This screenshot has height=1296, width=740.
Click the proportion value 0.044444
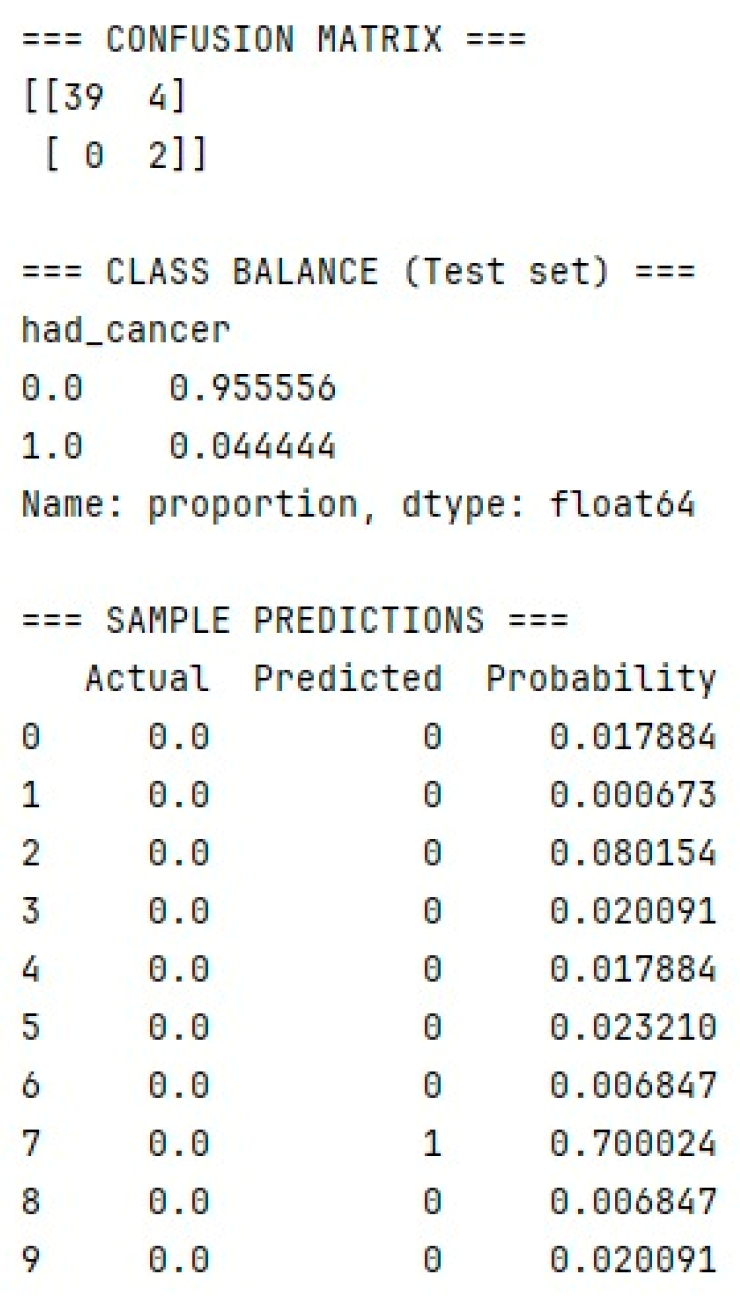pyautogui.click(x=252, y=446)
